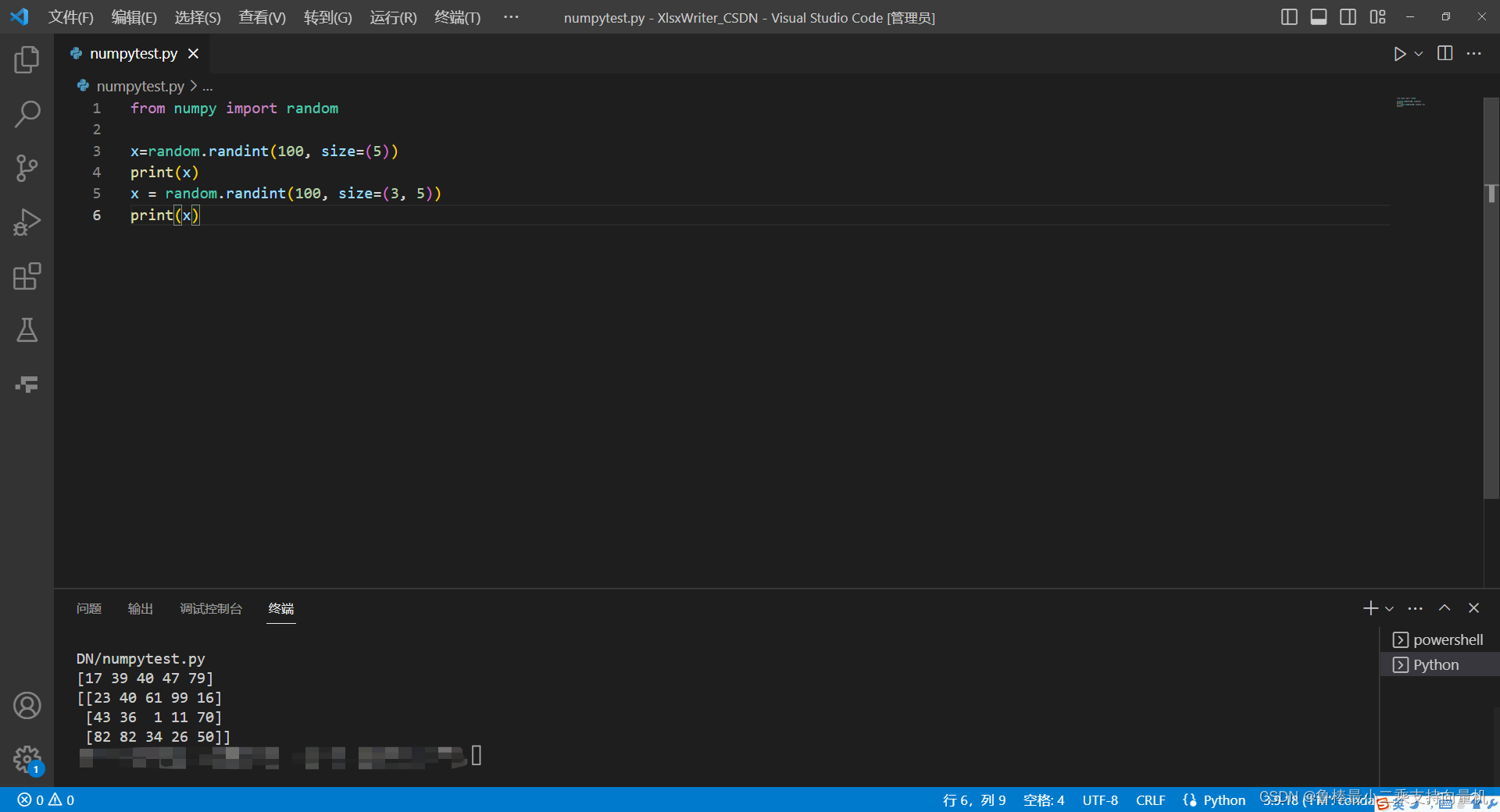Click the print(x) code on line 4
Image resolution: width=1500 pixels, height=812 pixels.
pyautogui.click(x=165, y=172)
